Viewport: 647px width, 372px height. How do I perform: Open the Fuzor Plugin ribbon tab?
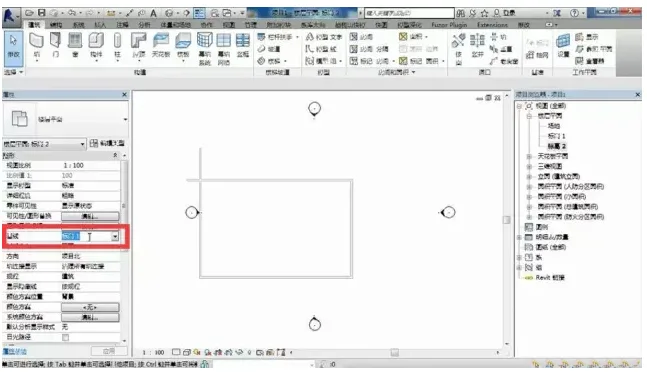(449, 25)
